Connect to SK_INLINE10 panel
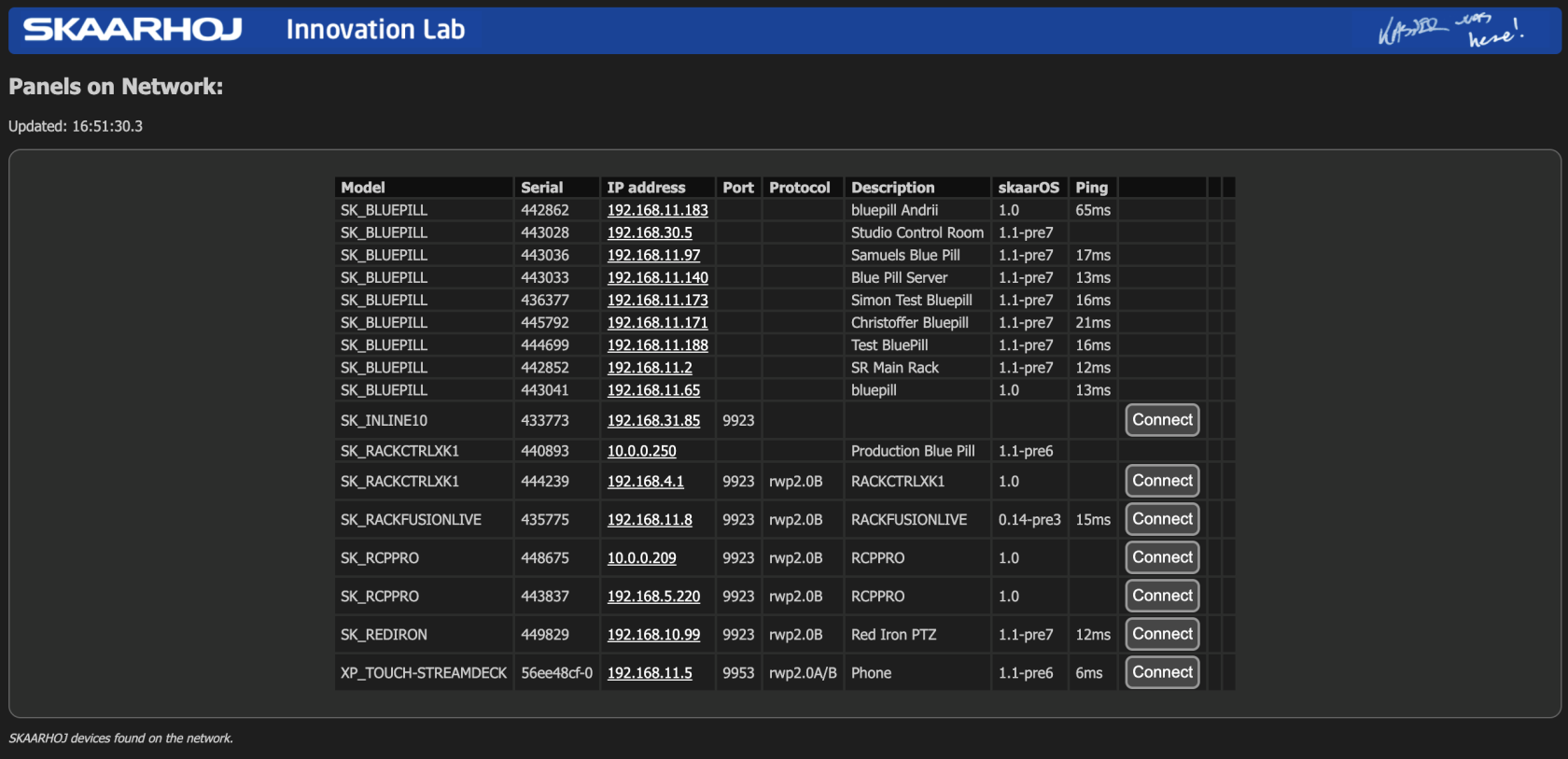The image size is (1568, 759). 1162,420
